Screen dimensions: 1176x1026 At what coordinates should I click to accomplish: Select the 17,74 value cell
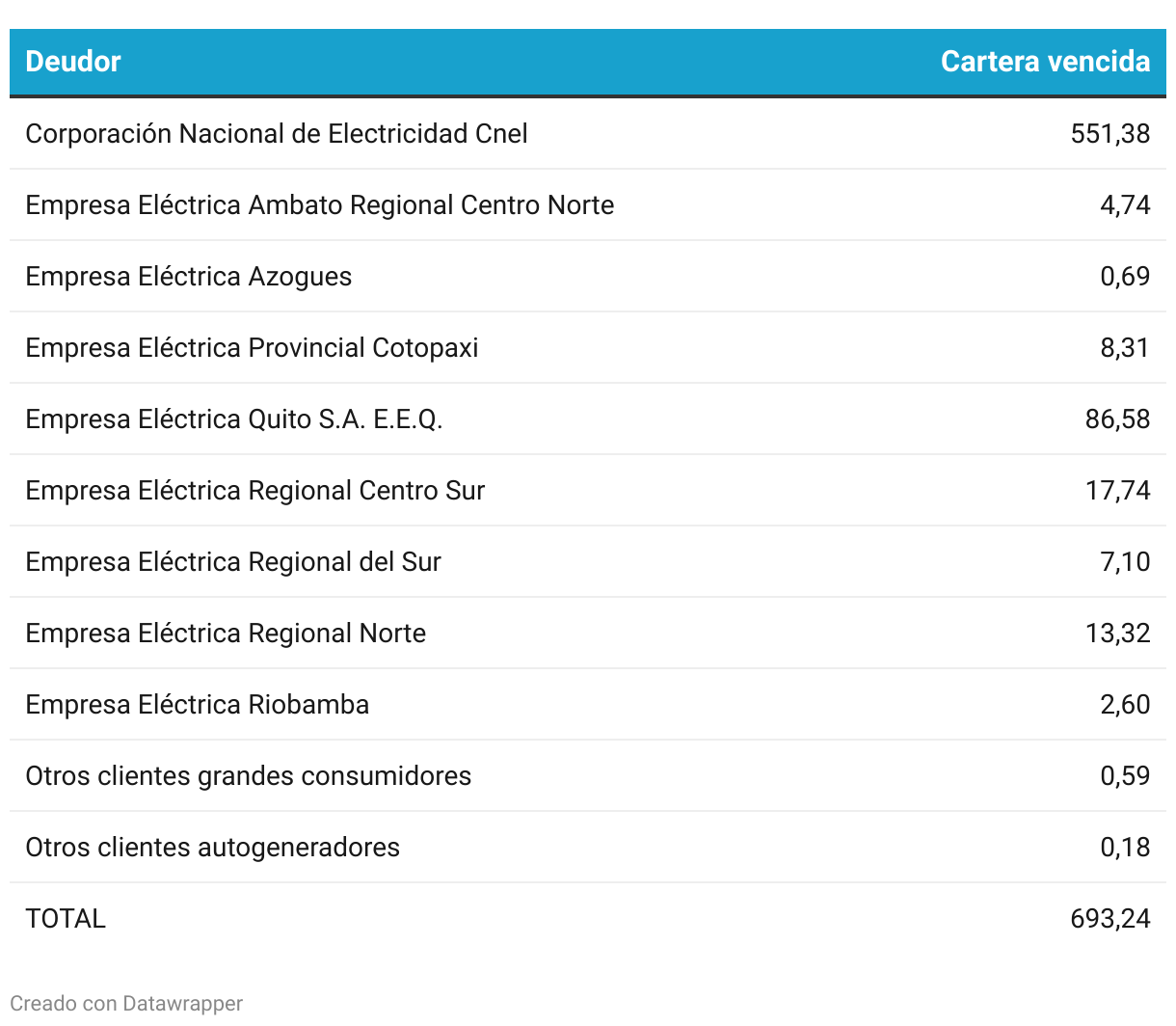coord(1117,491)
